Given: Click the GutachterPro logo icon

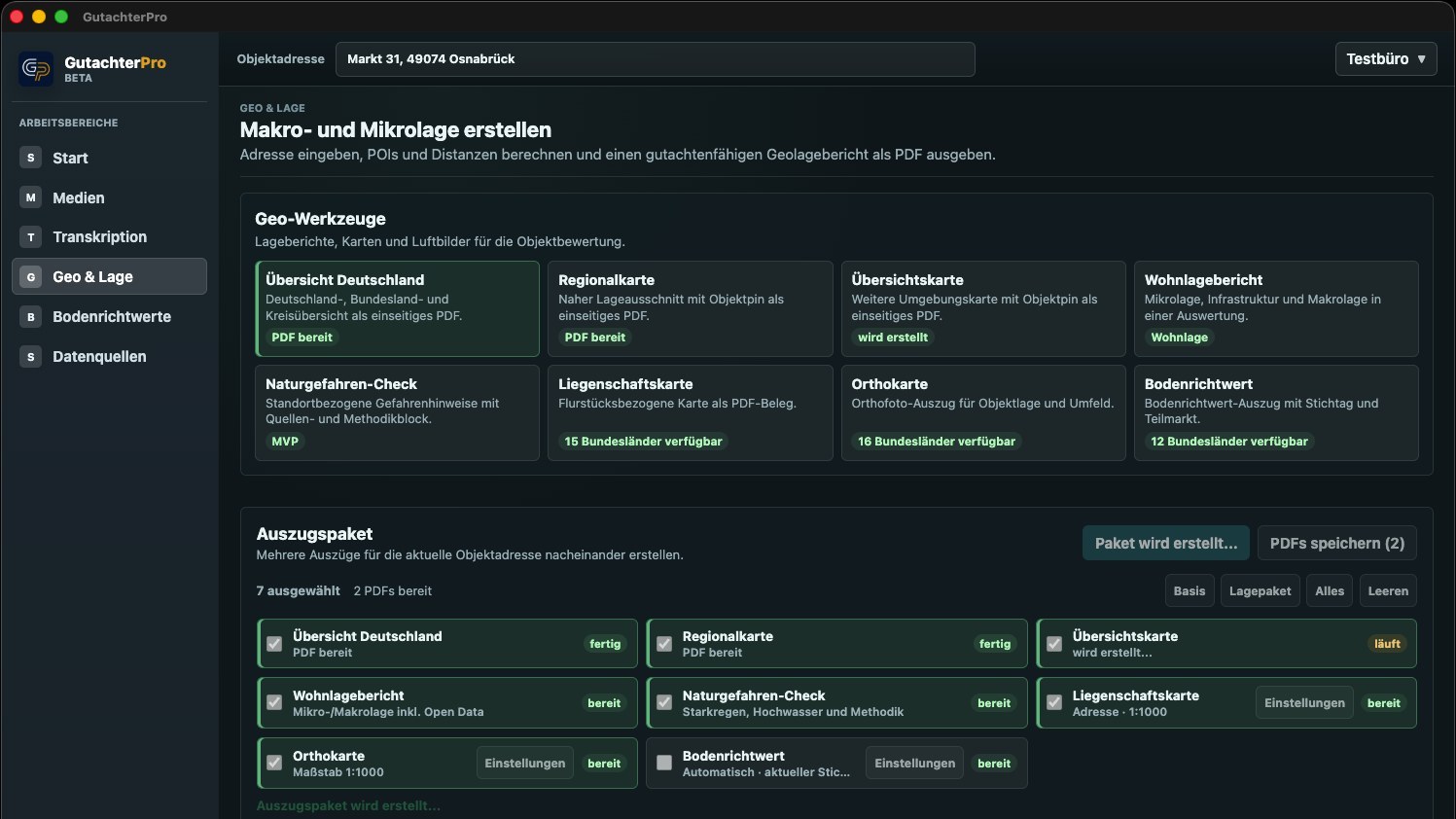Looking at the screenshot, I should pyautogui.click(x=37, y=69).
